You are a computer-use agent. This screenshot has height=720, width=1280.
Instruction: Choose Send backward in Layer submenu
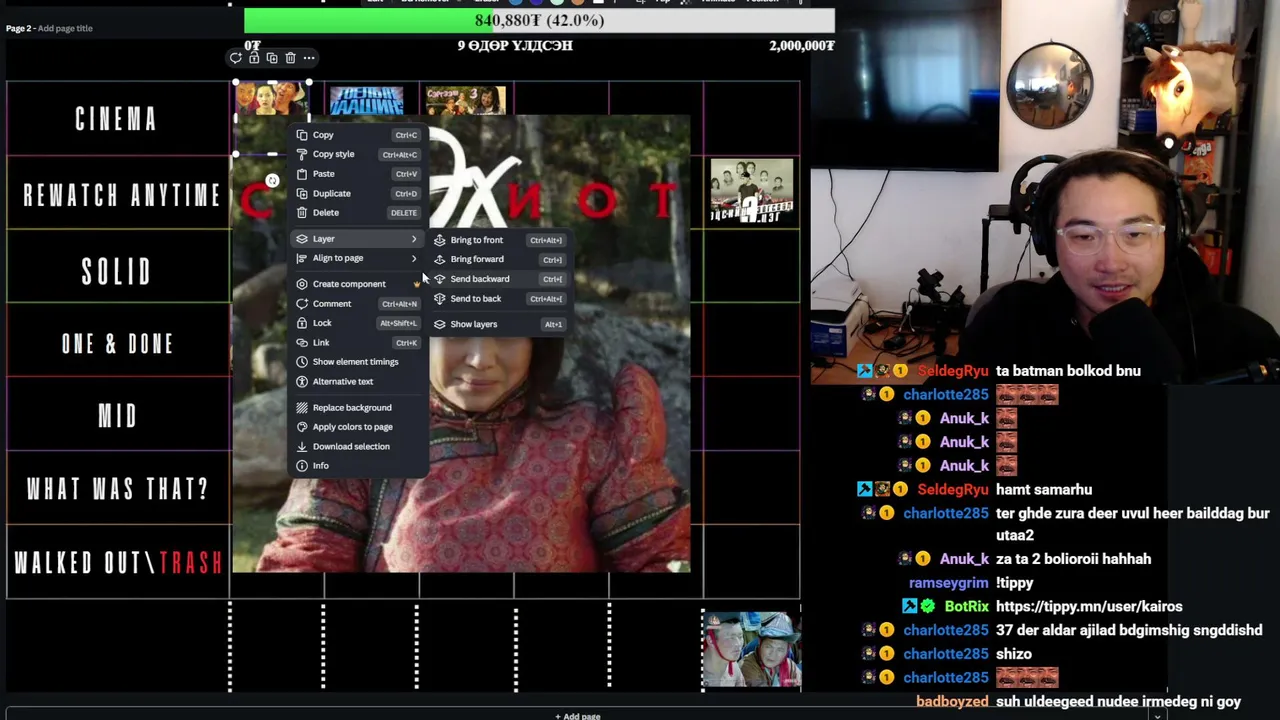coord(500,279)
